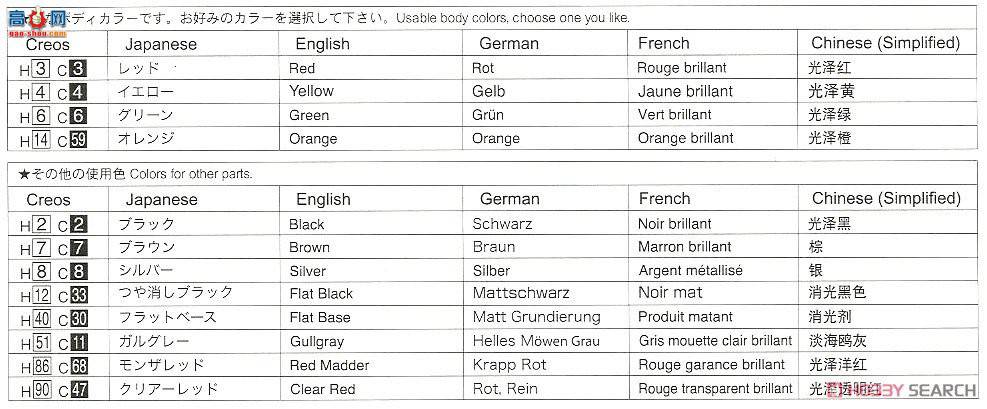987x409 pixels.
Task: Select the Rouge garance brillant French entry
Action: [712, 365]
